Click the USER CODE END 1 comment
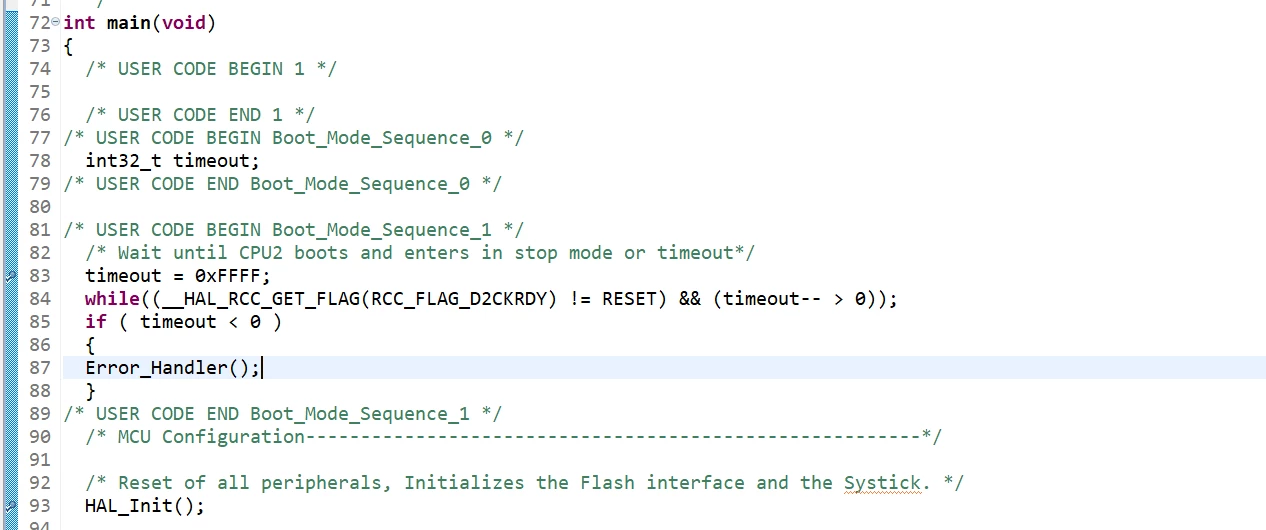This screenshot has height=530, width=1266. tap(200, 115)
